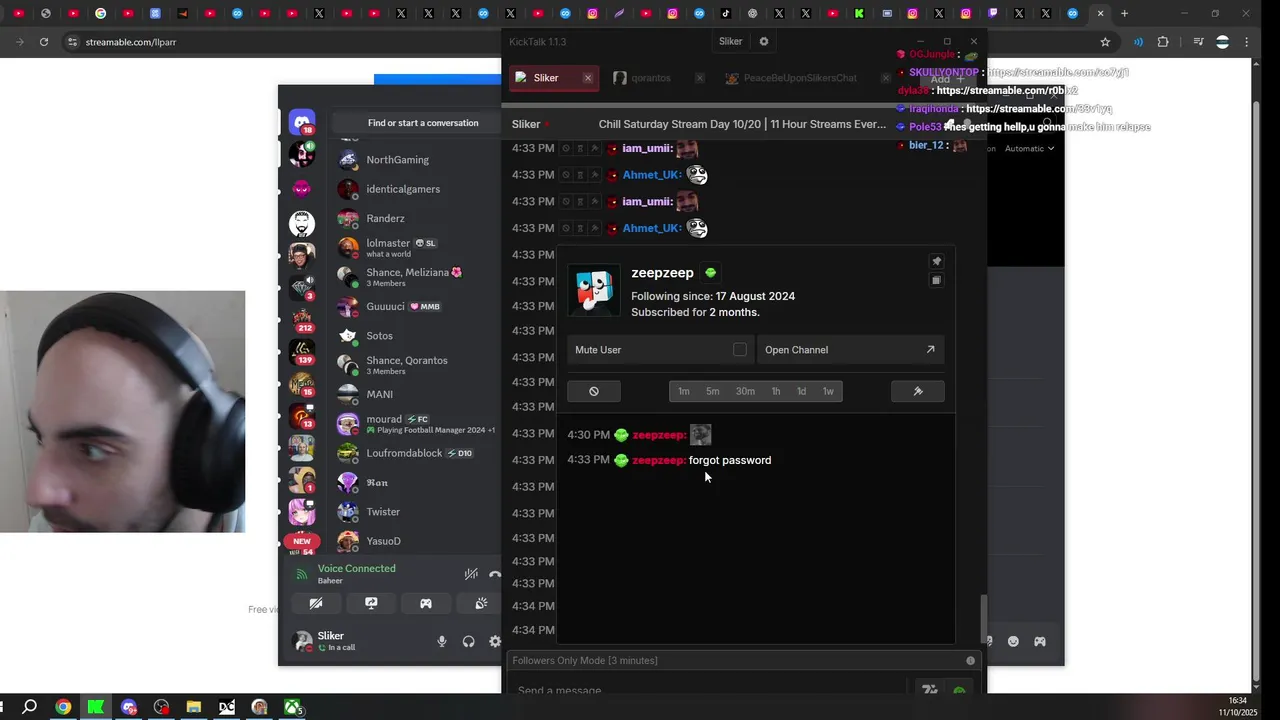Copy zeepzeep username icon
Screen dimensions: 1280x720
click(937, 280)
